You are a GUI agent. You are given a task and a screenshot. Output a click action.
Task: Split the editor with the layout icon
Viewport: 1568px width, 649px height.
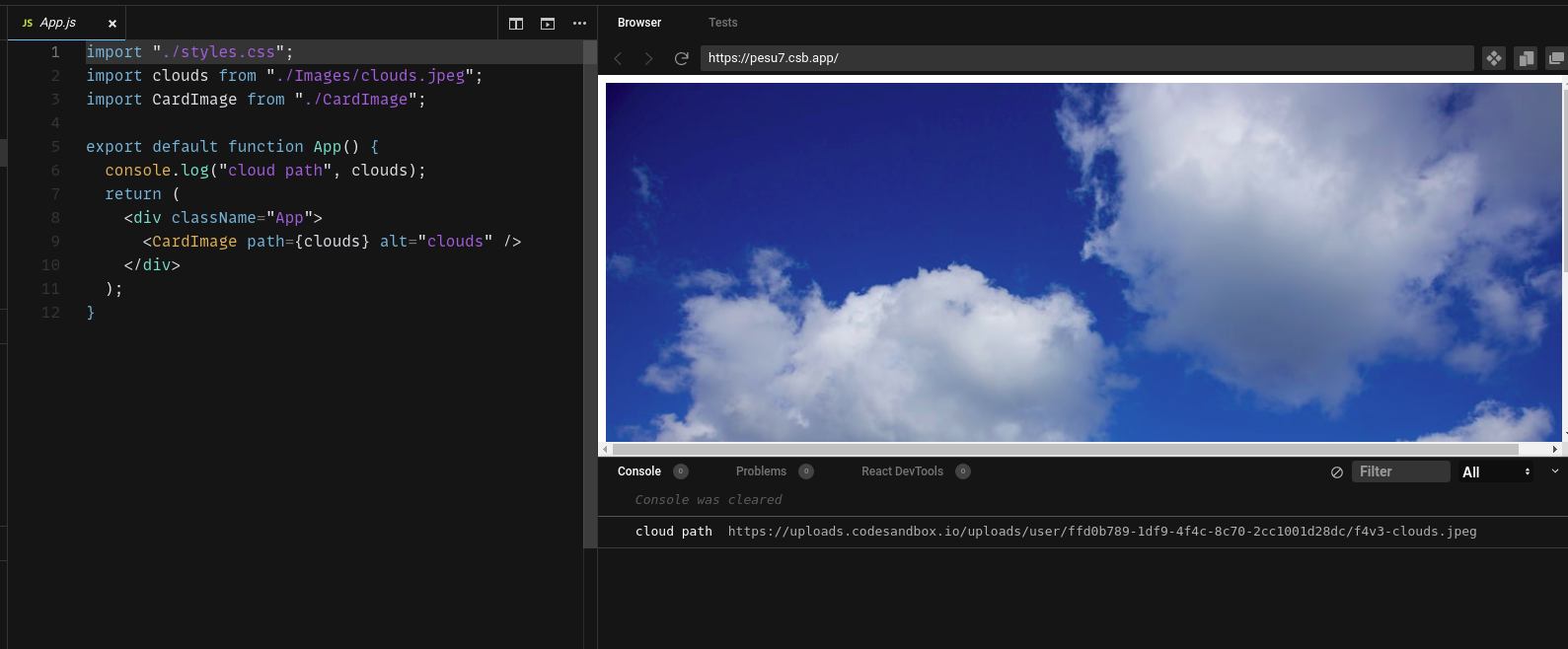click(x=516, y=24)
